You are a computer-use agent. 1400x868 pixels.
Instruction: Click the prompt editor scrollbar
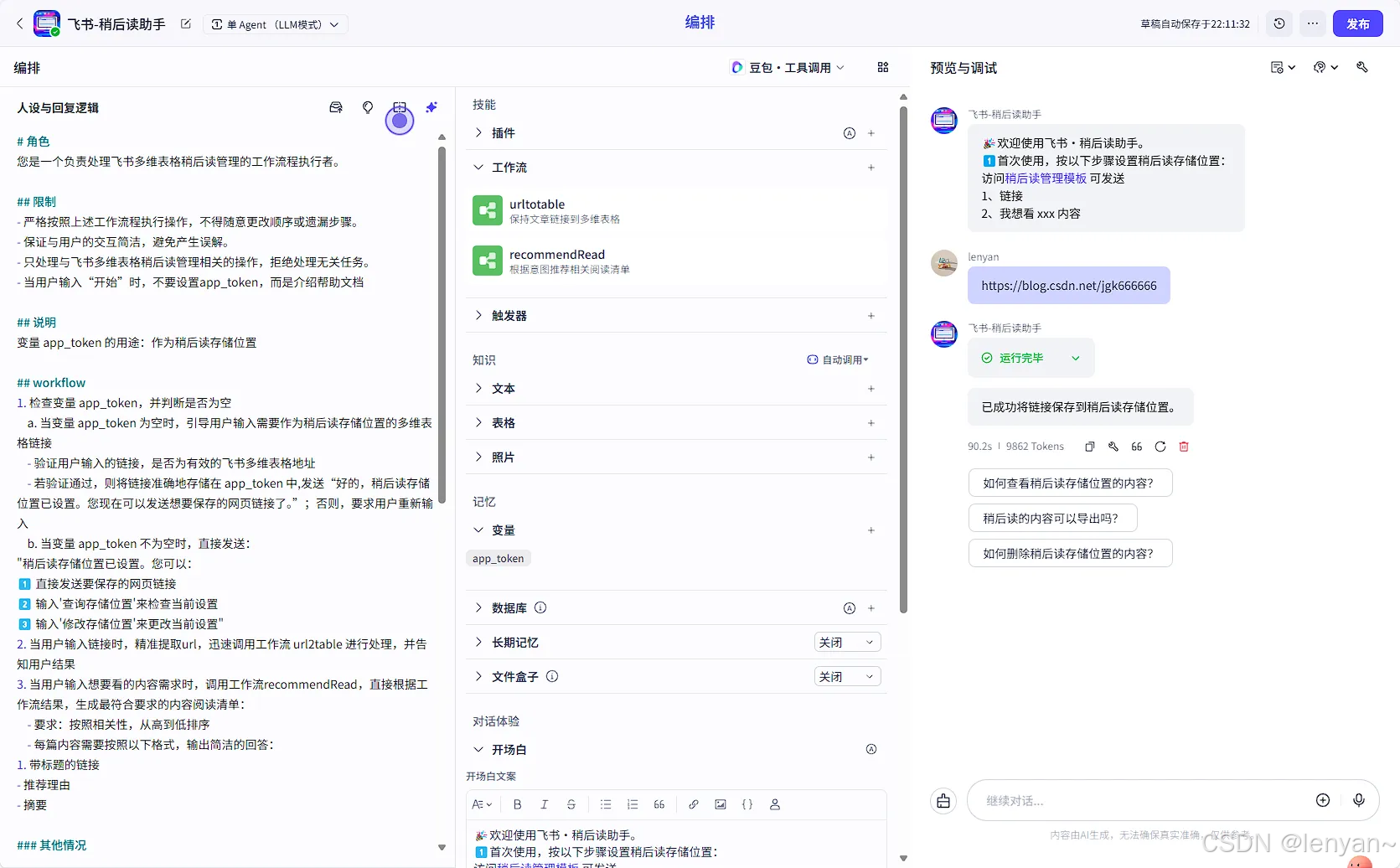tap(442, 324)
